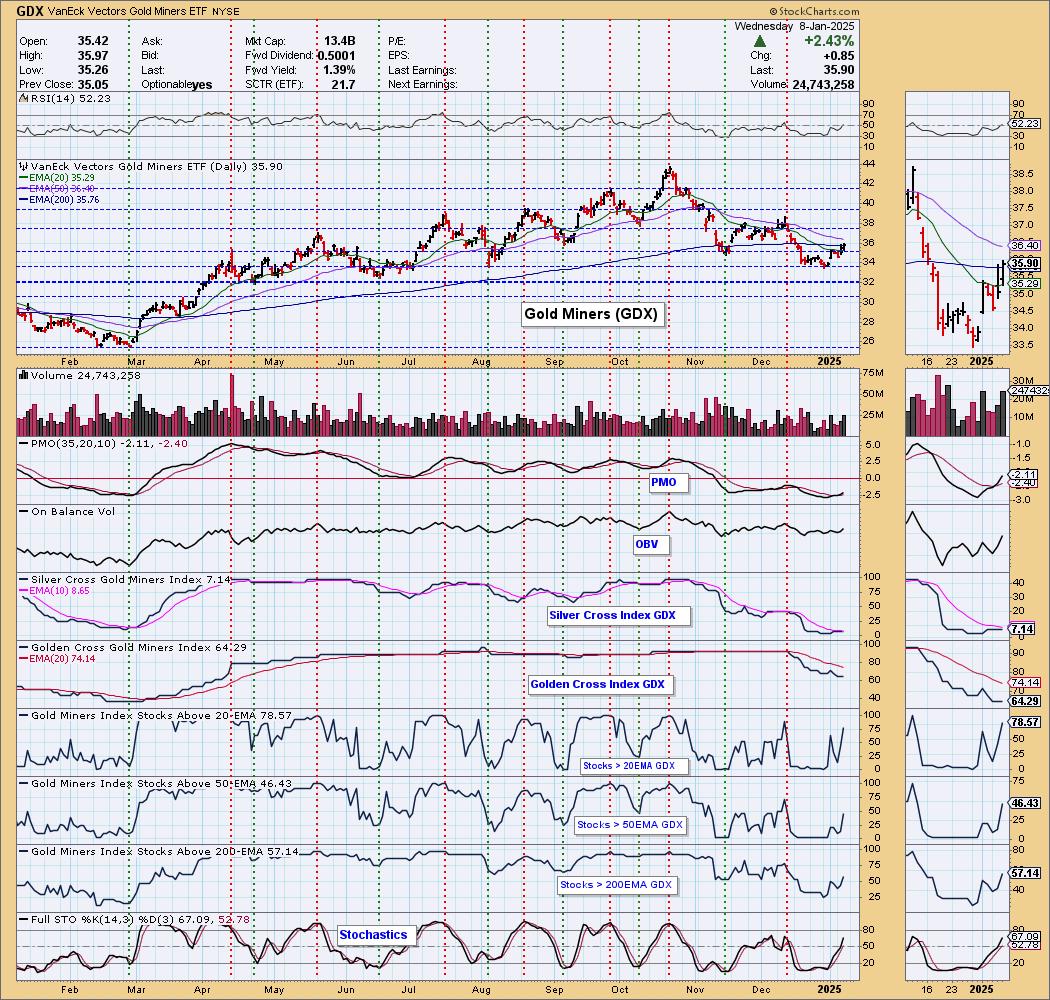Screen dimensions: 1050x1000
Task: Click the 35.90 last price tag
Action: tap(1026, 264)
